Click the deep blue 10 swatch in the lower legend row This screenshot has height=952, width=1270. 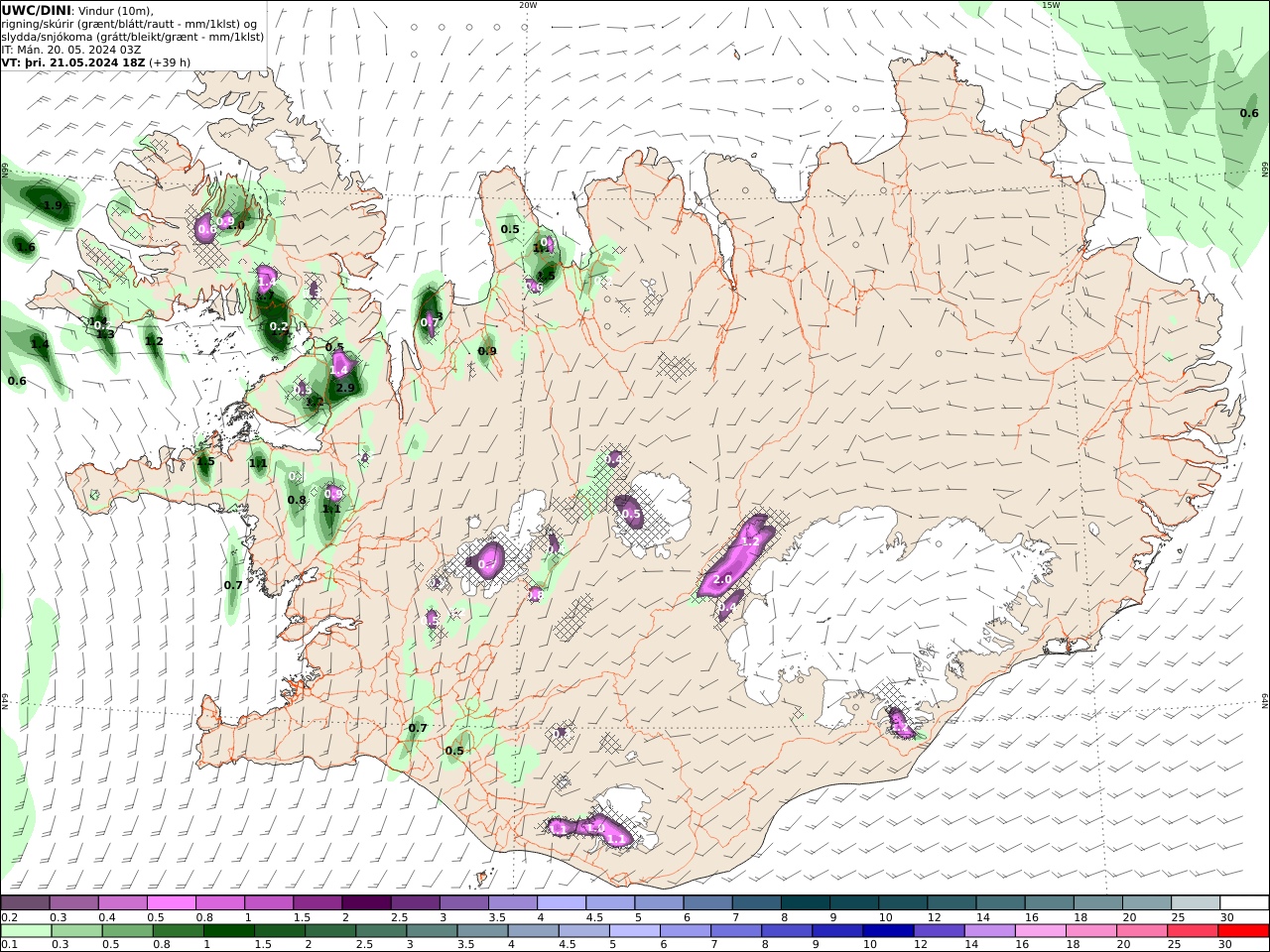[887, 931]
